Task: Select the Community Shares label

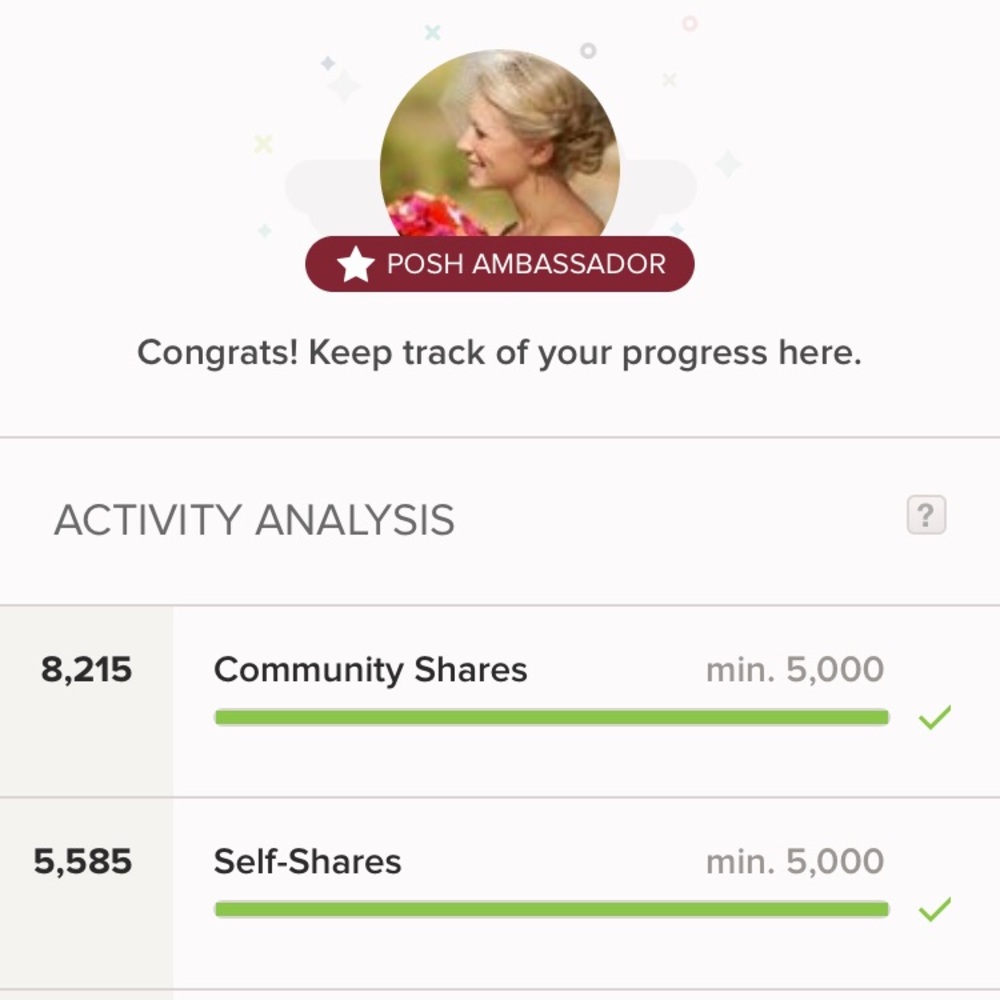Action: pos(370,670)
